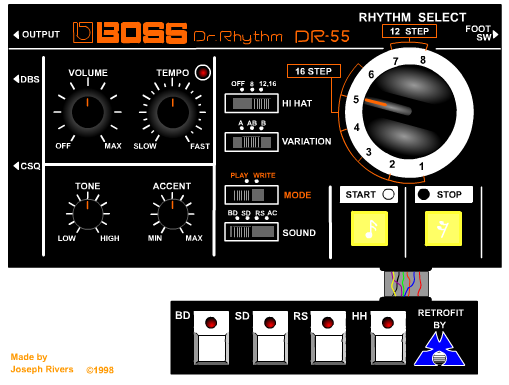Click the red LED above RS button
Viewport: 509px width, 385px height.
(x=328, y=323)
